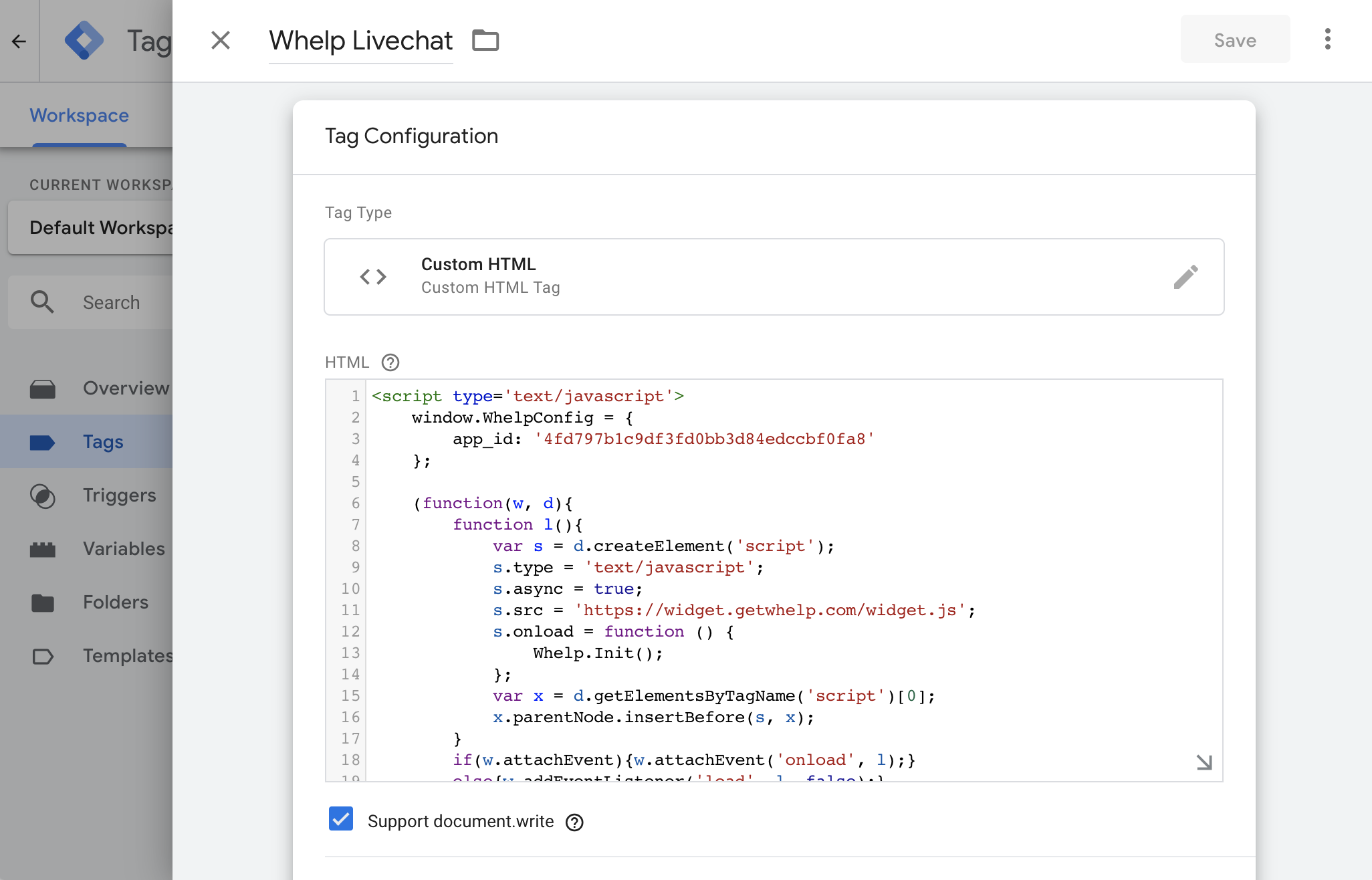Viewport: 1372px width, 880px height.
Task: Click the pencil icon to edit tag type
Action: [x=1186, y=277]
